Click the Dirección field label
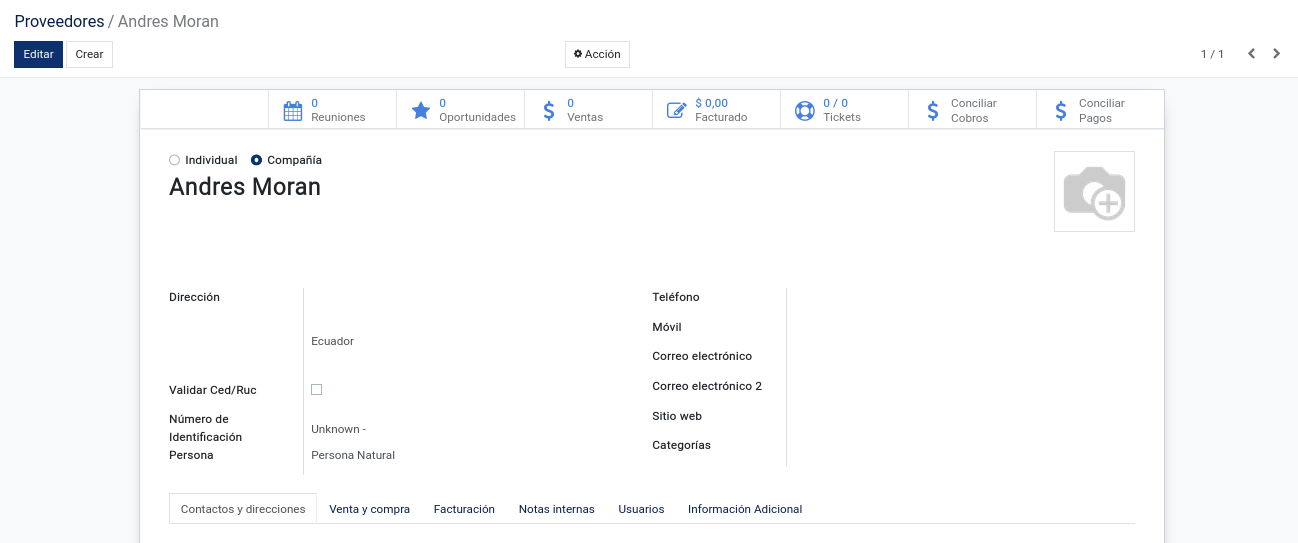The width and height of the screenshot is (1298, 543). point(194,297)
